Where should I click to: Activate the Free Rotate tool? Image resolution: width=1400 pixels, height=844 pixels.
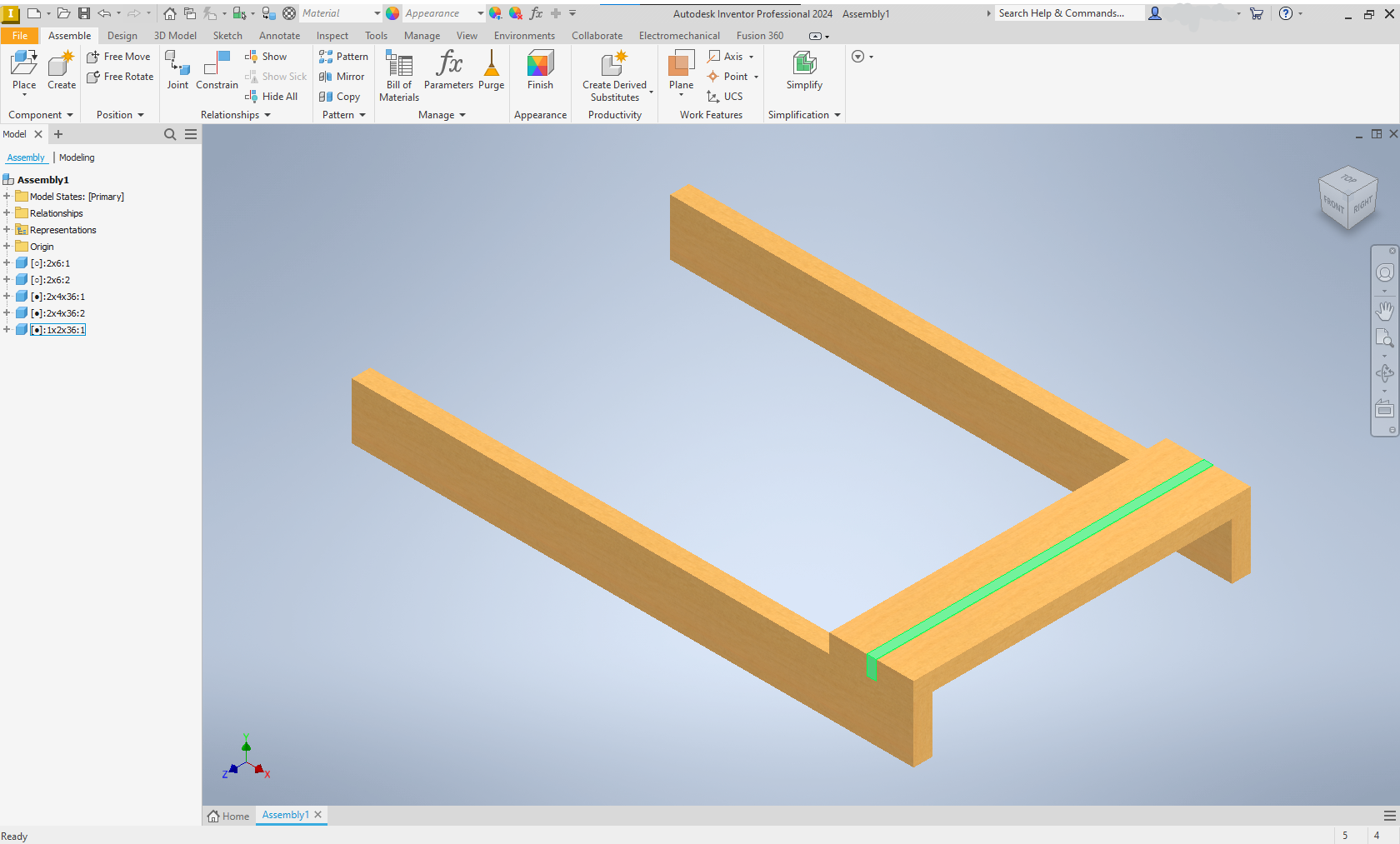(120, 77)
